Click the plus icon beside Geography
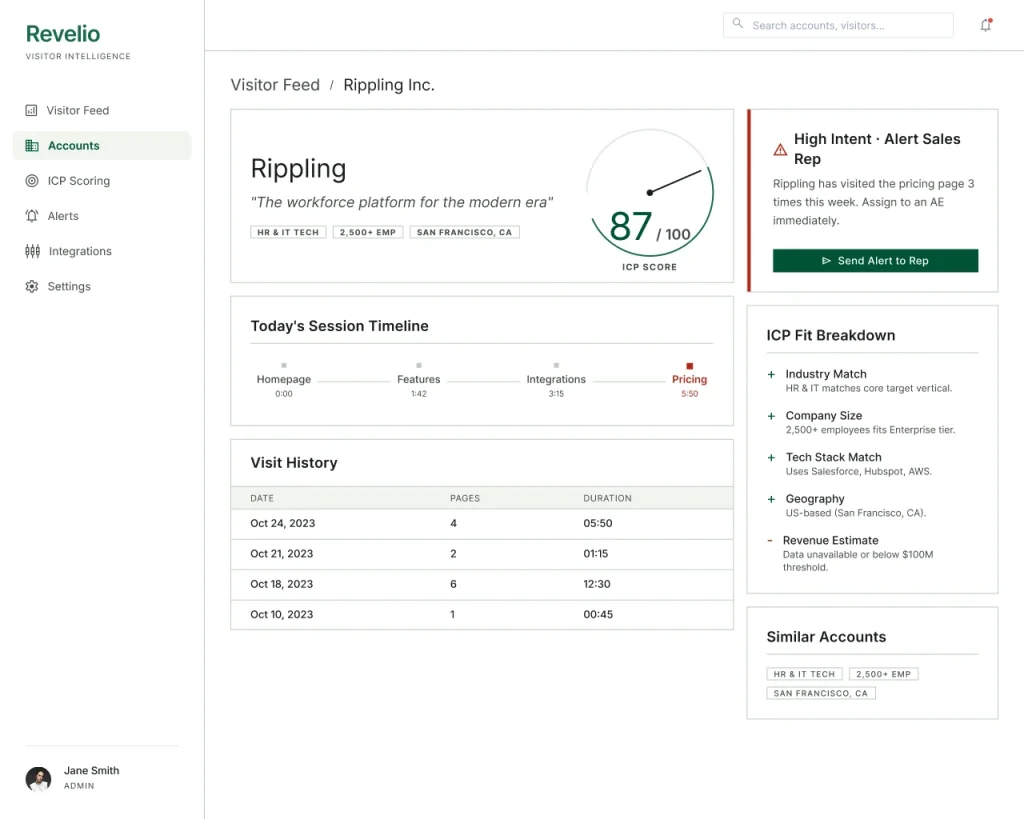The height and width of the screenshot is (819, 1024). coord(771,499)
